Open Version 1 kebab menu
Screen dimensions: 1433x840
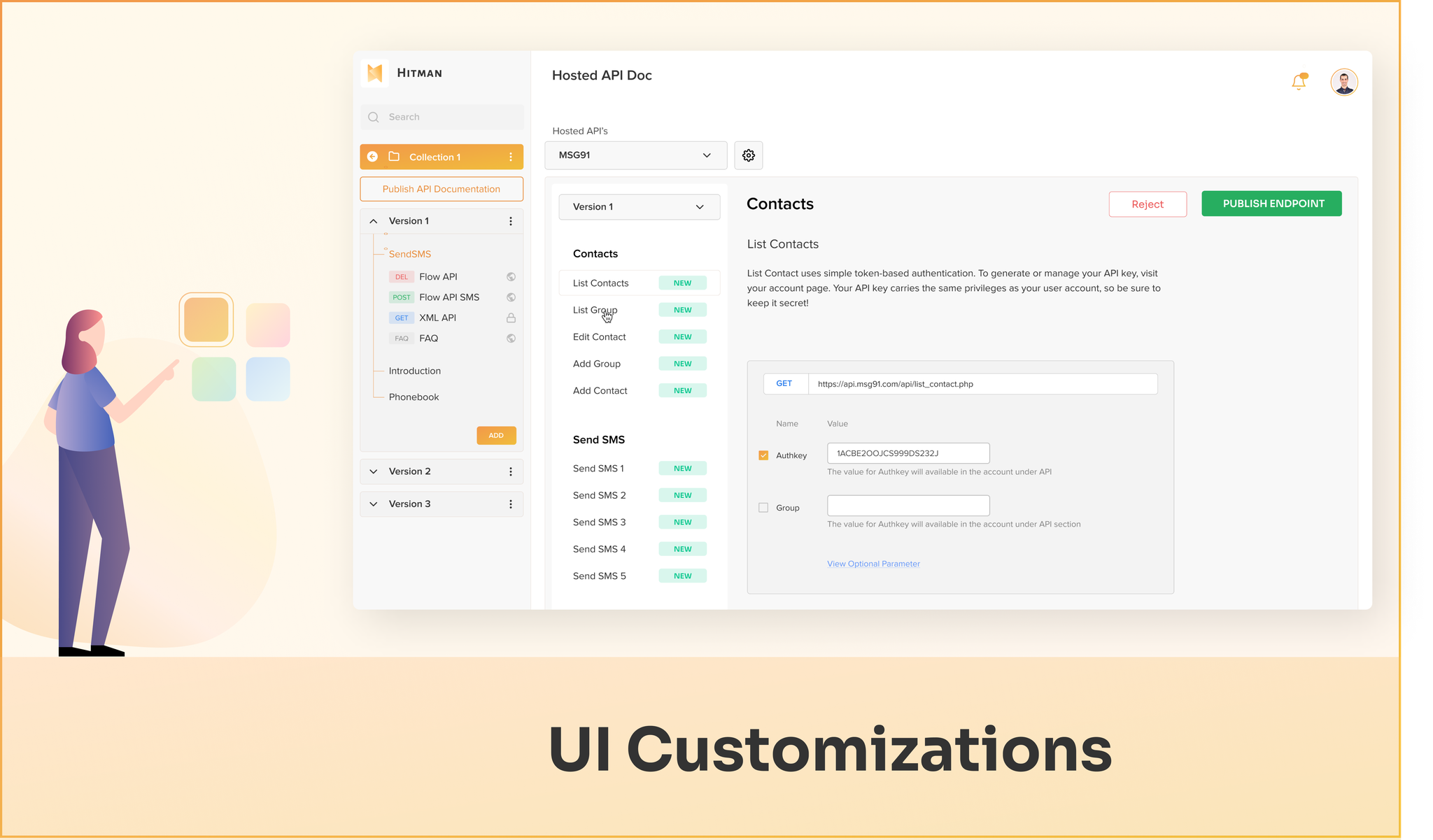coord(511,221)
